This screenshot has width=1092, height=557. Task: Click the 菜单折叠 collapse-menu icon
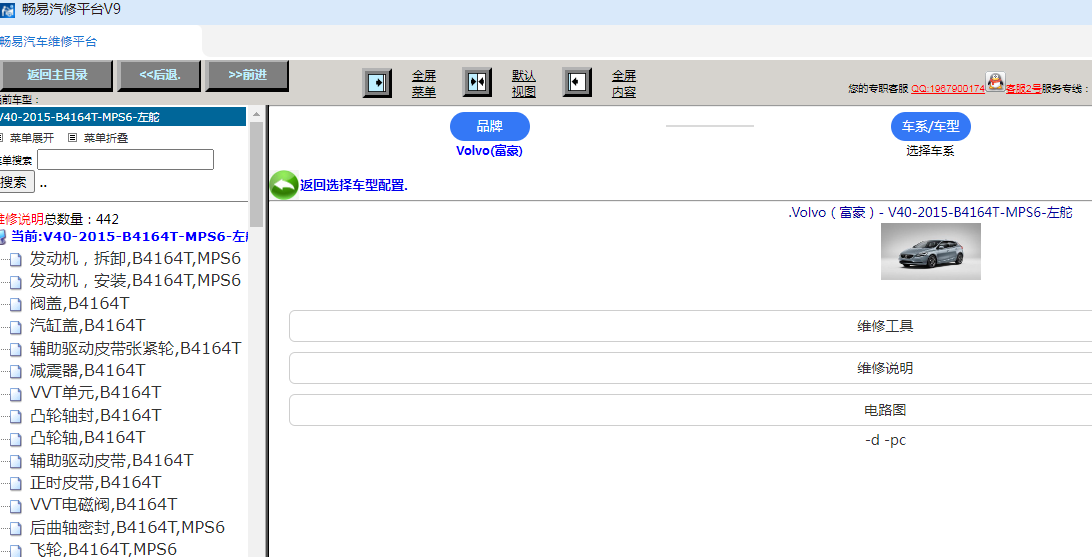tap(72, 138)
